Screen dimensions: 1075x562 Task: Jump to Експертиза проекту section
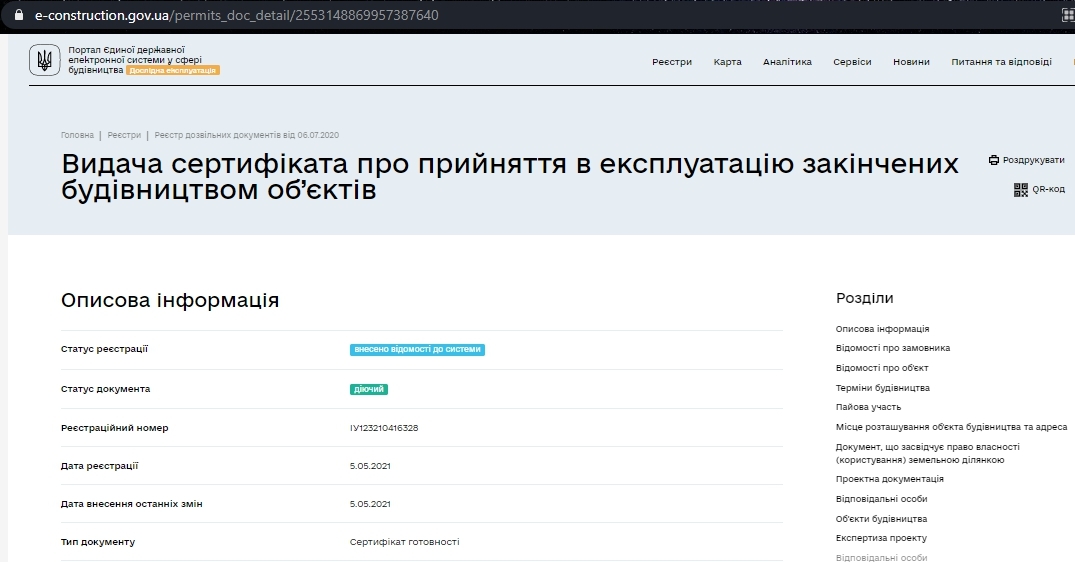point(881,538)
